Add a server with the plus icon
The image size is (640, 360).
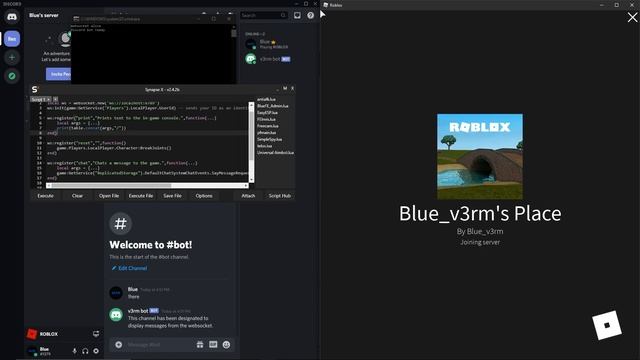[12, 58]
